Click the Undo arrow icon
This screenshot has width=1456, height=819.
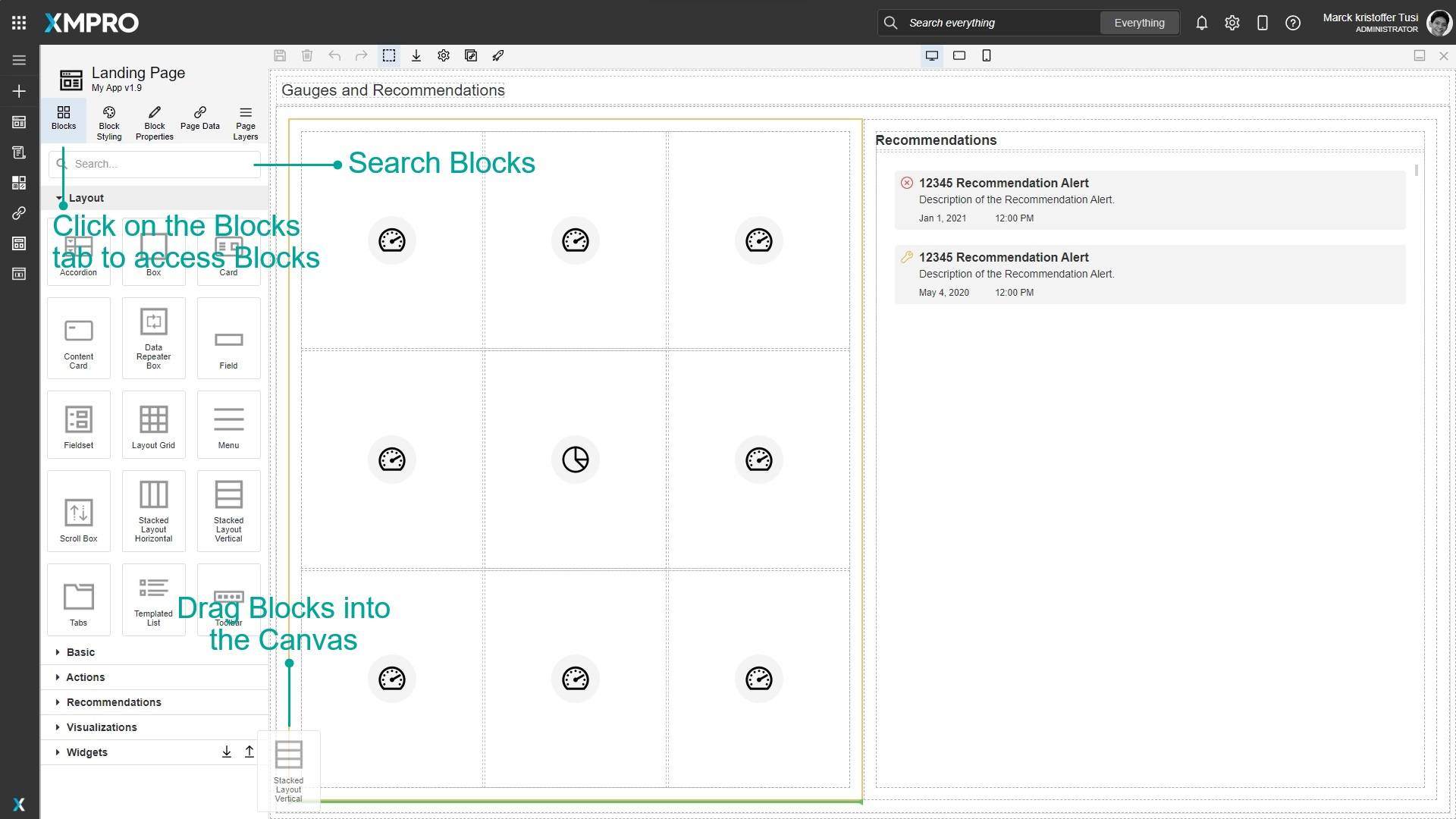(x=334, y=55)
